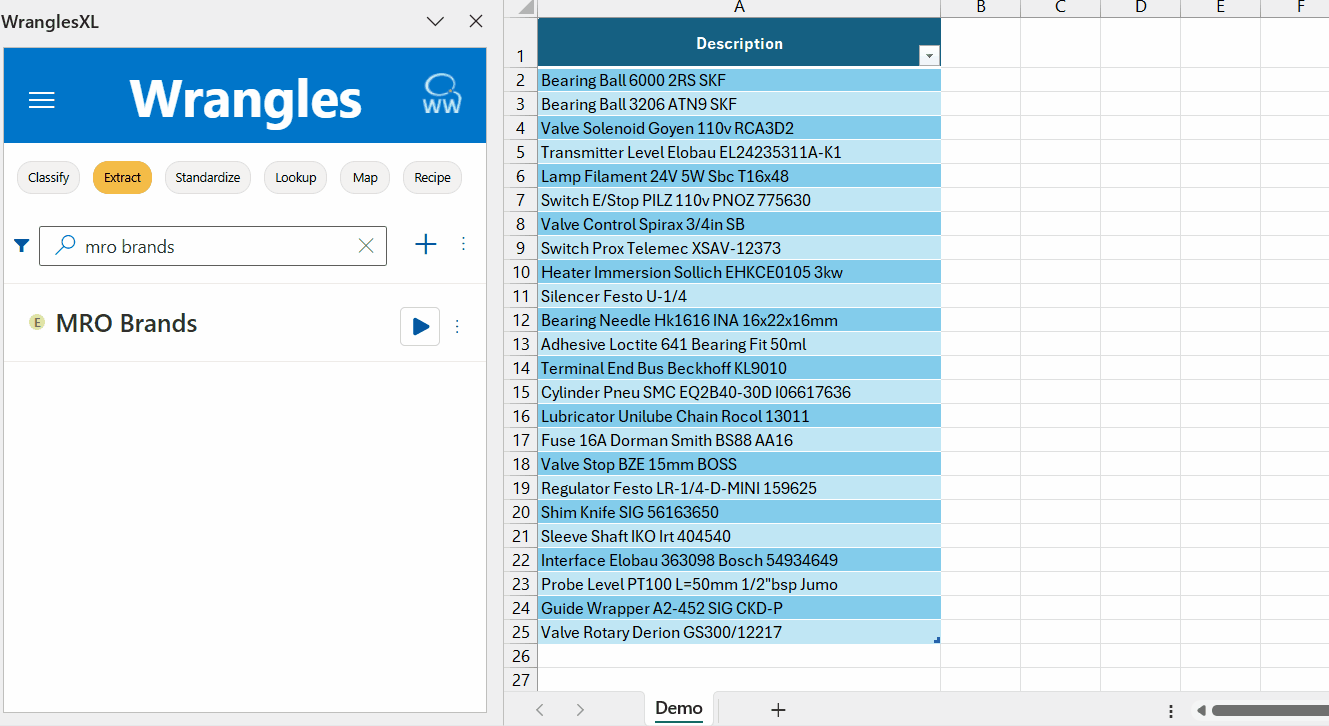Open more options beside the plus icon
Screen dimensions: 1329x726
coord(463,244)
